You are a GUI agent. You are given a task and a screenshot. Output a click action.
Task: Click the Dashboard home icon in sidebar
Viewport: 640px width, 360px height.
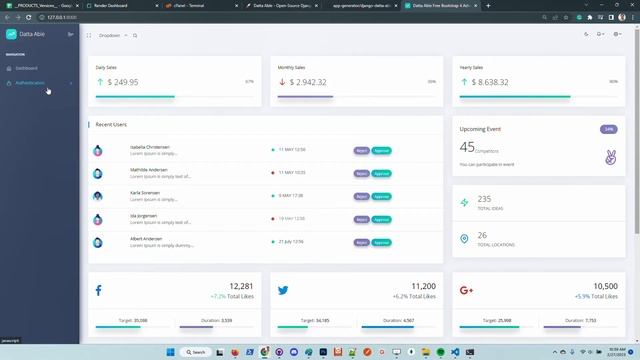click(9, 69)
